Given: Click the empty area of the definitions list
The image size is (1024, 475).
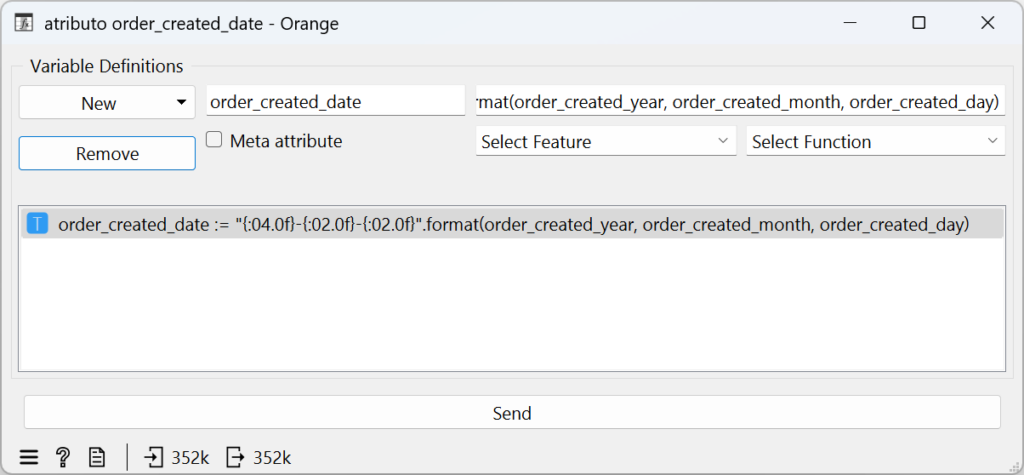Looking at the screenshot, I should pyautogui.click(x=512, y=304).
